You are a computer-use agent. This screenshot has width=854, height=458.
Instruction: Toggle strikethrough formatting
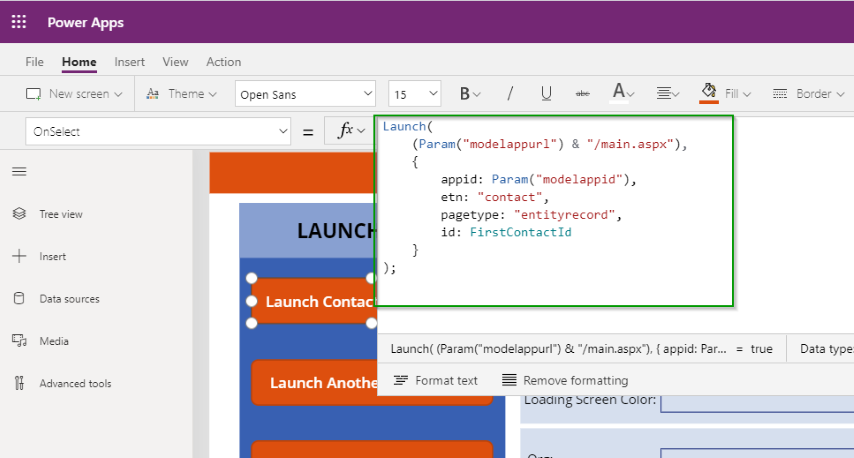(582, 94)
